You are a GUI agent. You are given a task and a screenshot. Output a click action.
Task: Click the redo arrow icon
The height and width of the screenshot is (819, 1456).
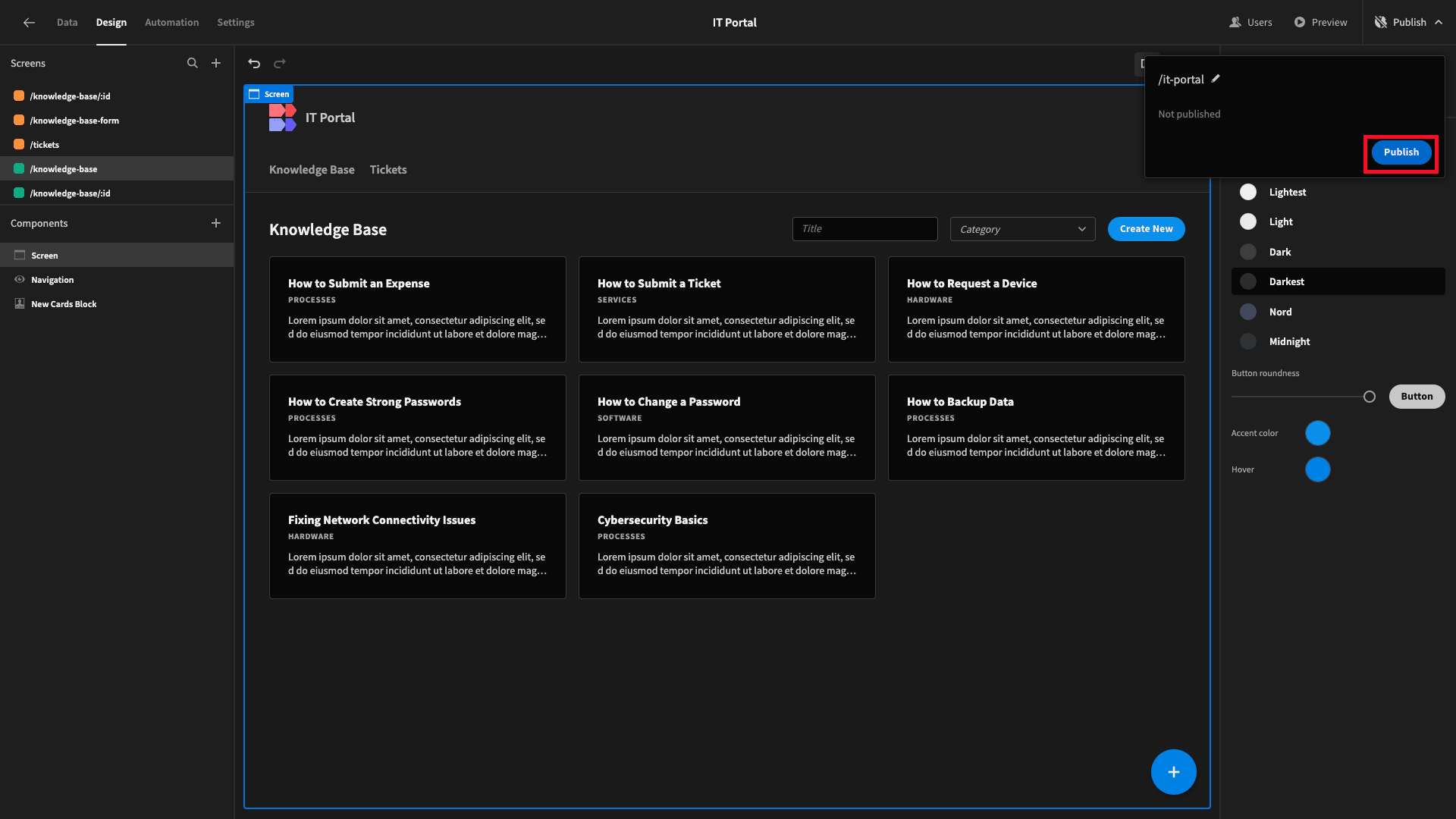coord(280,64)
